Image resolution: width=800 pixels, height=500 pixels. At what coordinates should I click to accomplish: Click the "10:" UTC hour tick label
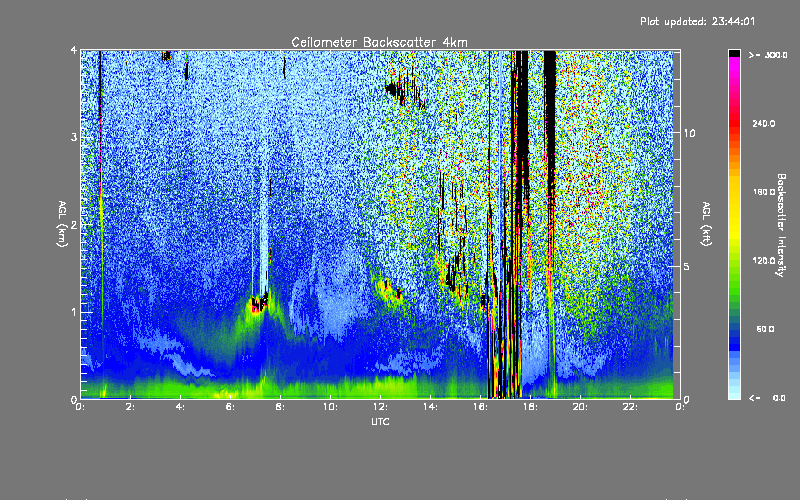pyautogui.click(x=330, y=407)
